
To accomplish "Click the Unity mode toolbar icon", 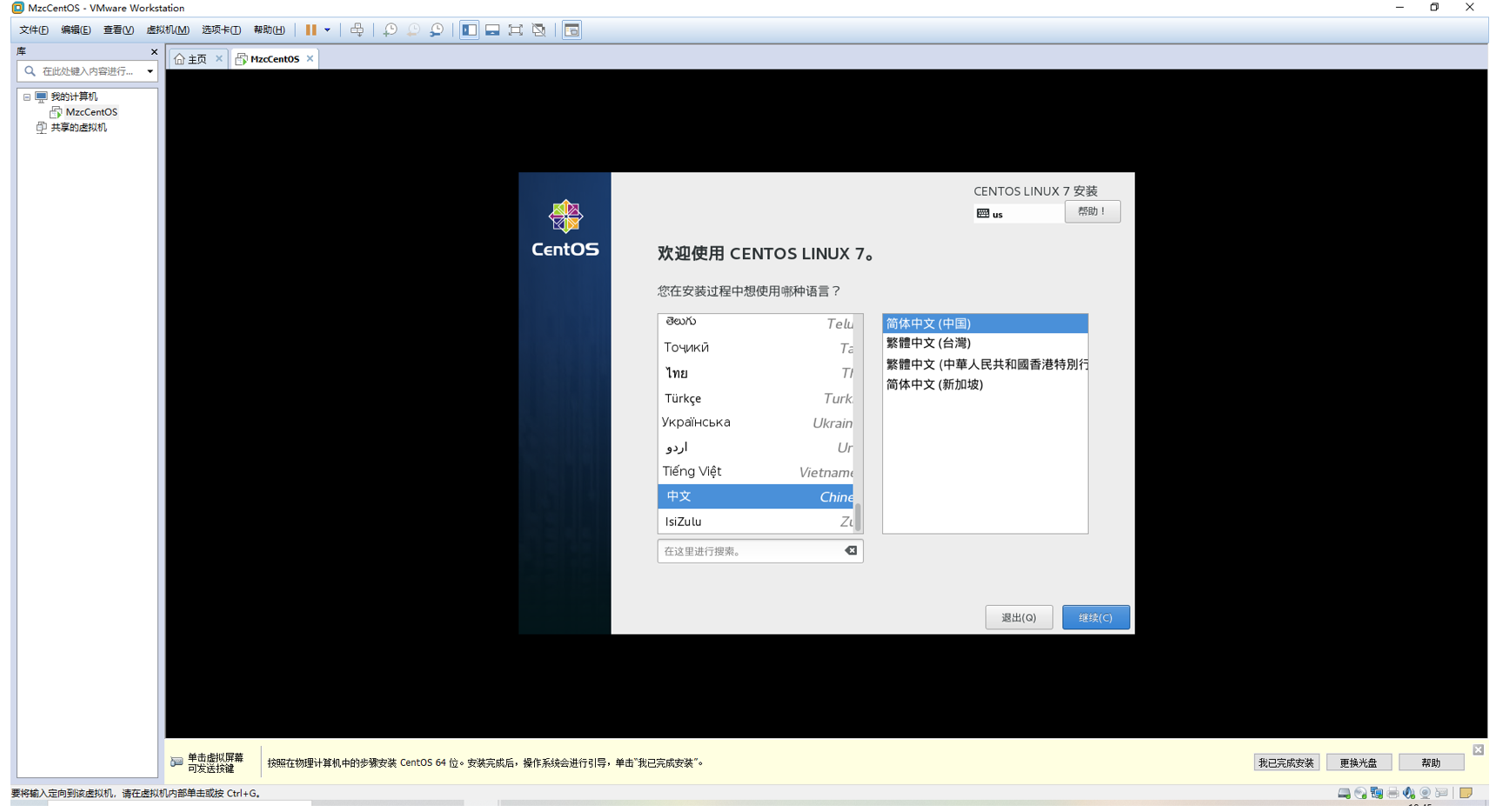I will pos(539,30).
